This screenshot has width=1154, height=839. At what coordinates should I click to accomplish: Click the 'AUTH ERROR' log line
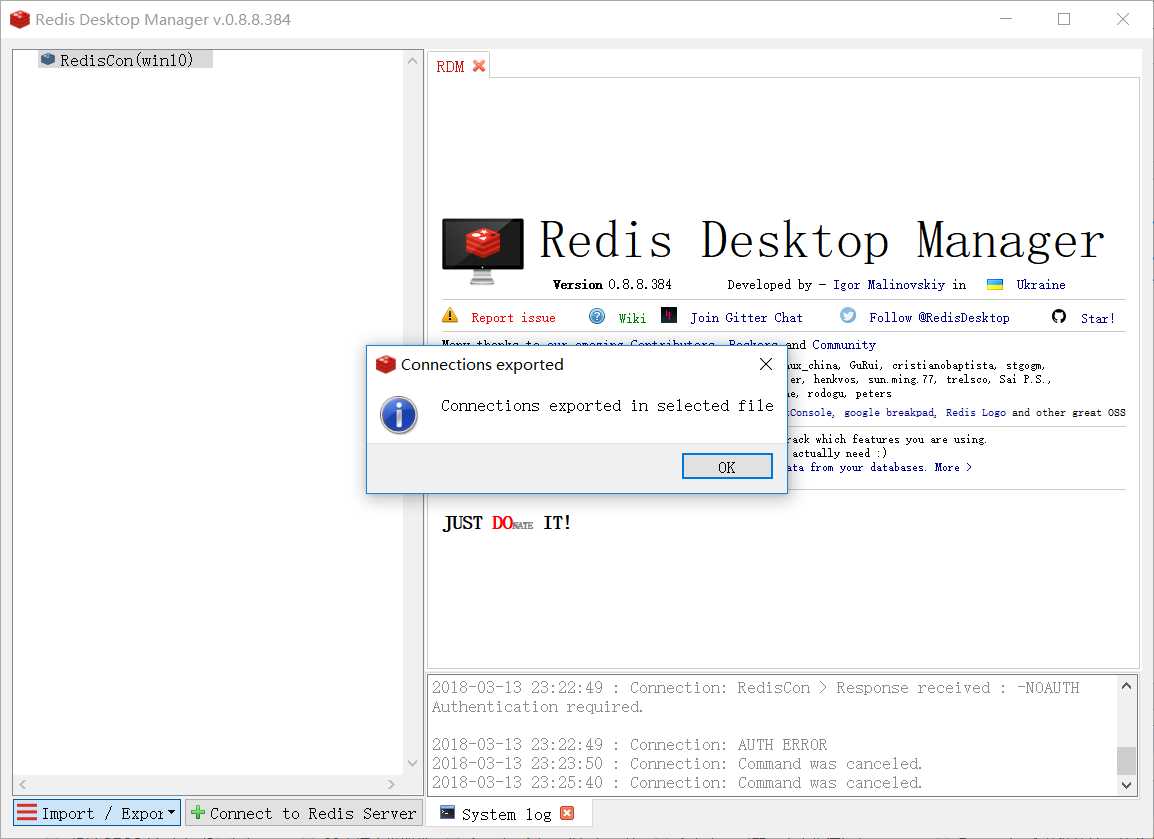point(629,745)
